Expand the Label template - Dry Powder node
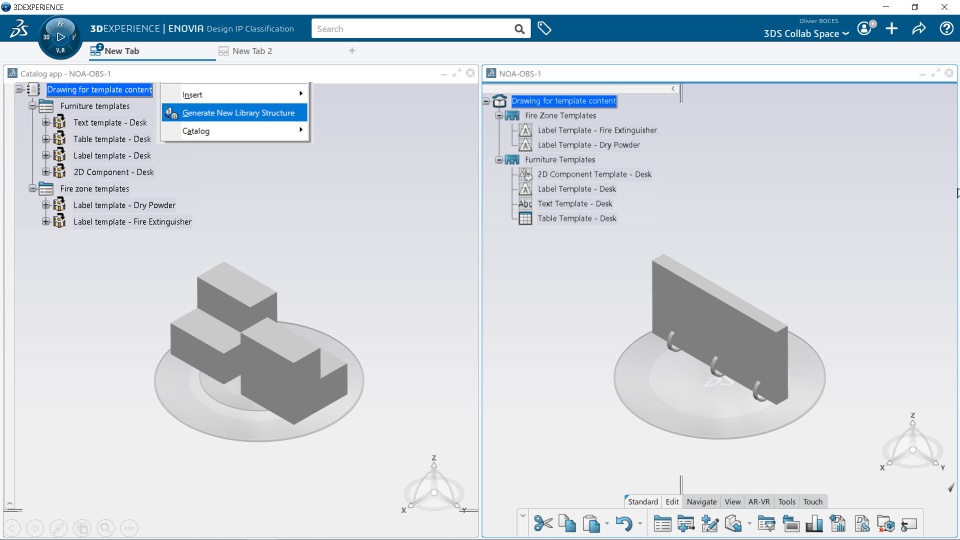 46,205
